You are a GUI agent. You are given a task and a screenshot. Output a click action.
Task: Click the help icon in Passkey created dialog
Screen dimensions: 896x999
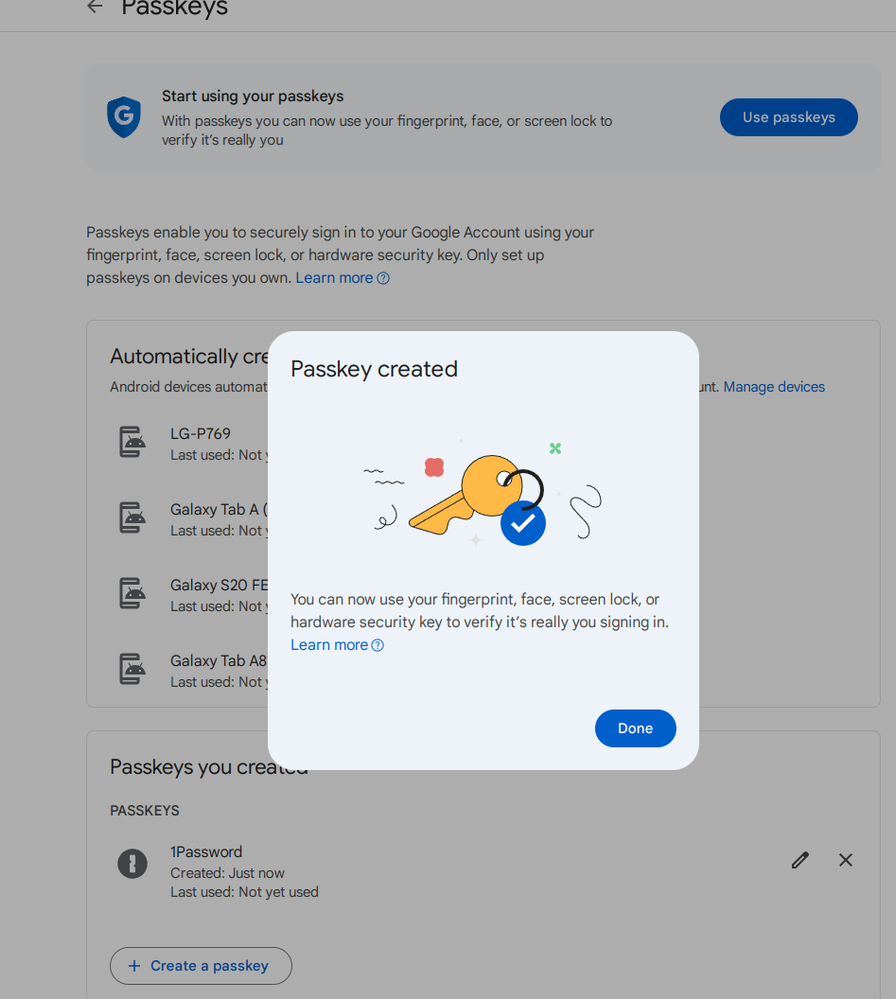pos(378,646)
